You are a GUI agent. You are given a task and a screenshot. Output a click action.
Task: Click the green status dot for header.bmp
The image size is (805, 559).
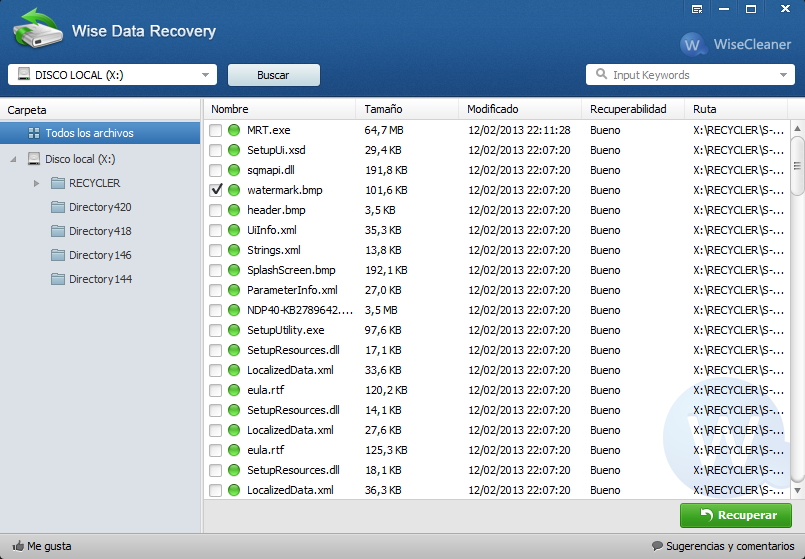[x=234, y=210]
